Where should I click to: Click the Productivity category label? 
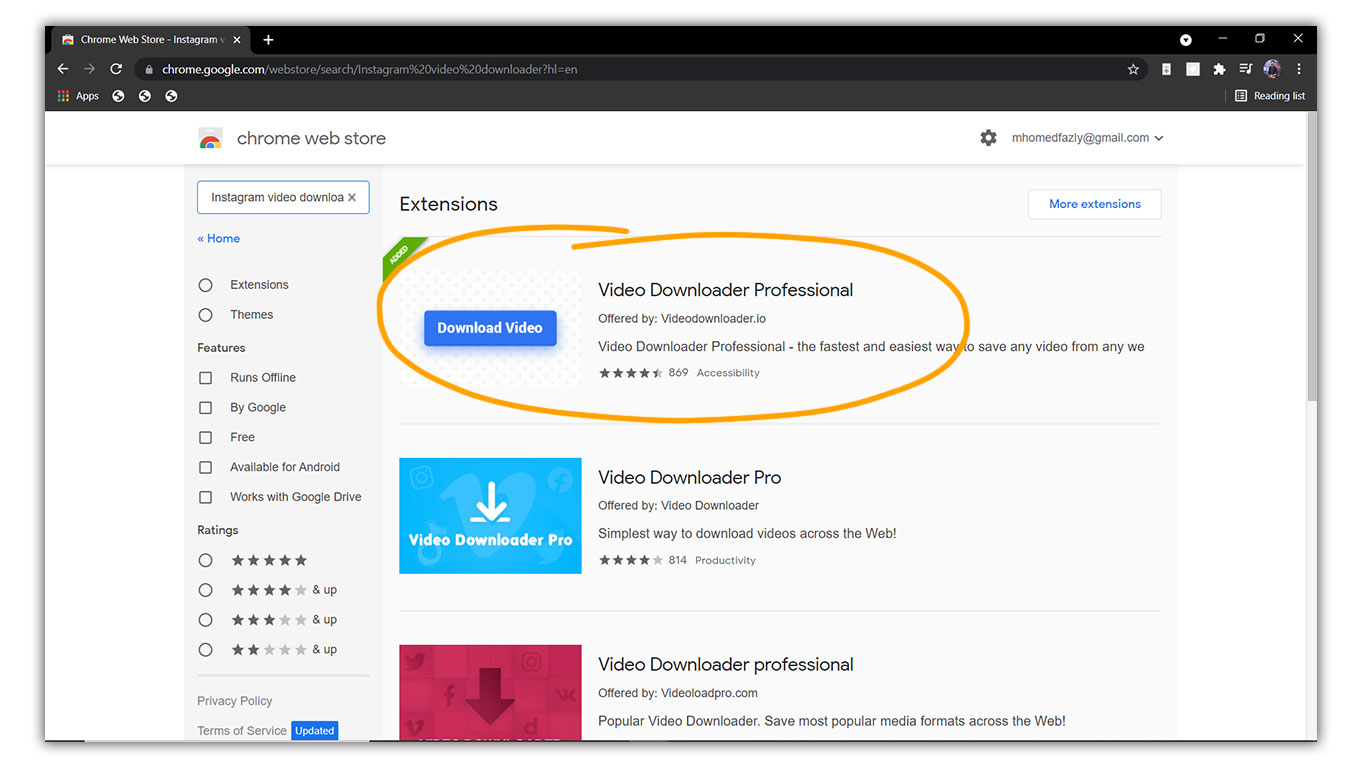pyautogui.click(x=725, y=561)
